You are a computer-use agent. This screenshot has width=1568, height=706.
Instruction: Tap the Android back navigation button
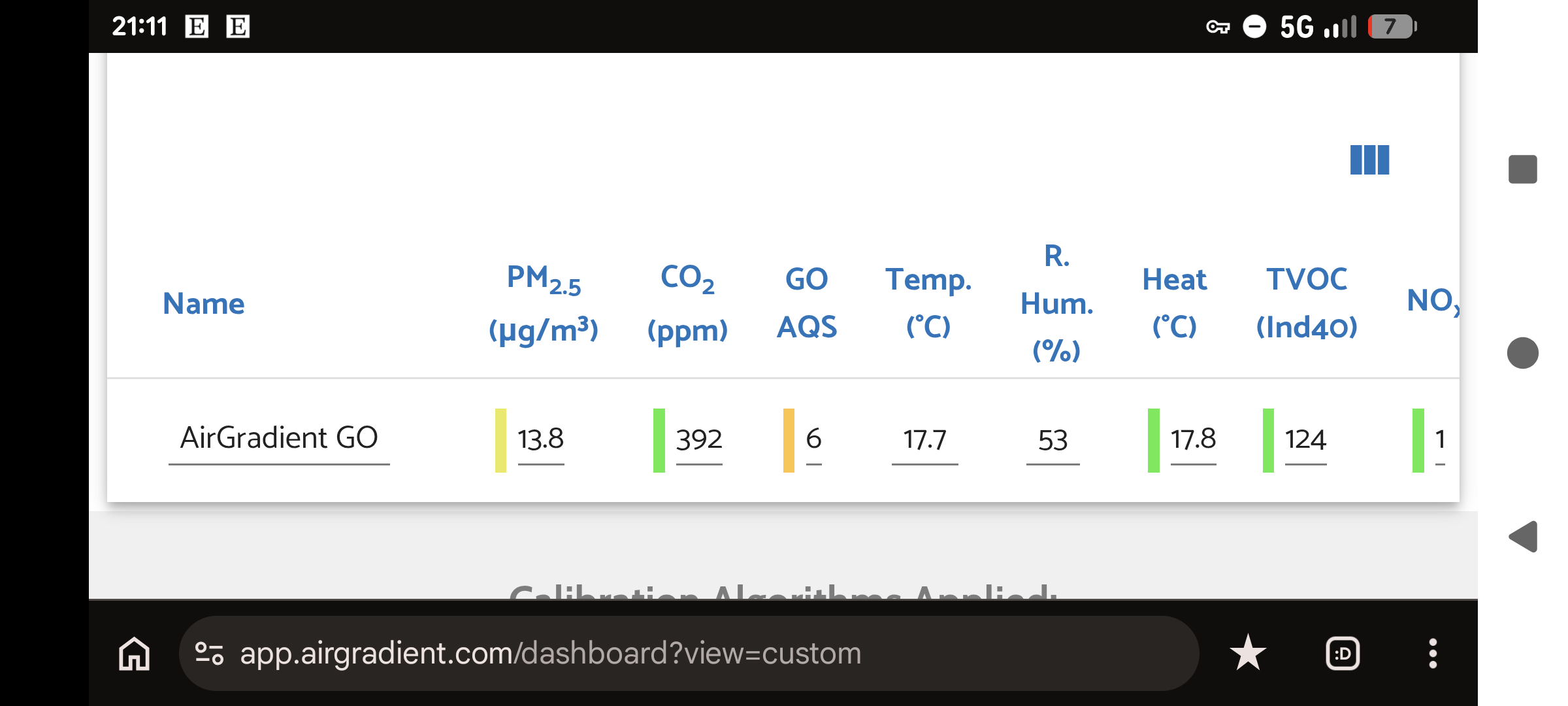click(x=1523, y=537)
